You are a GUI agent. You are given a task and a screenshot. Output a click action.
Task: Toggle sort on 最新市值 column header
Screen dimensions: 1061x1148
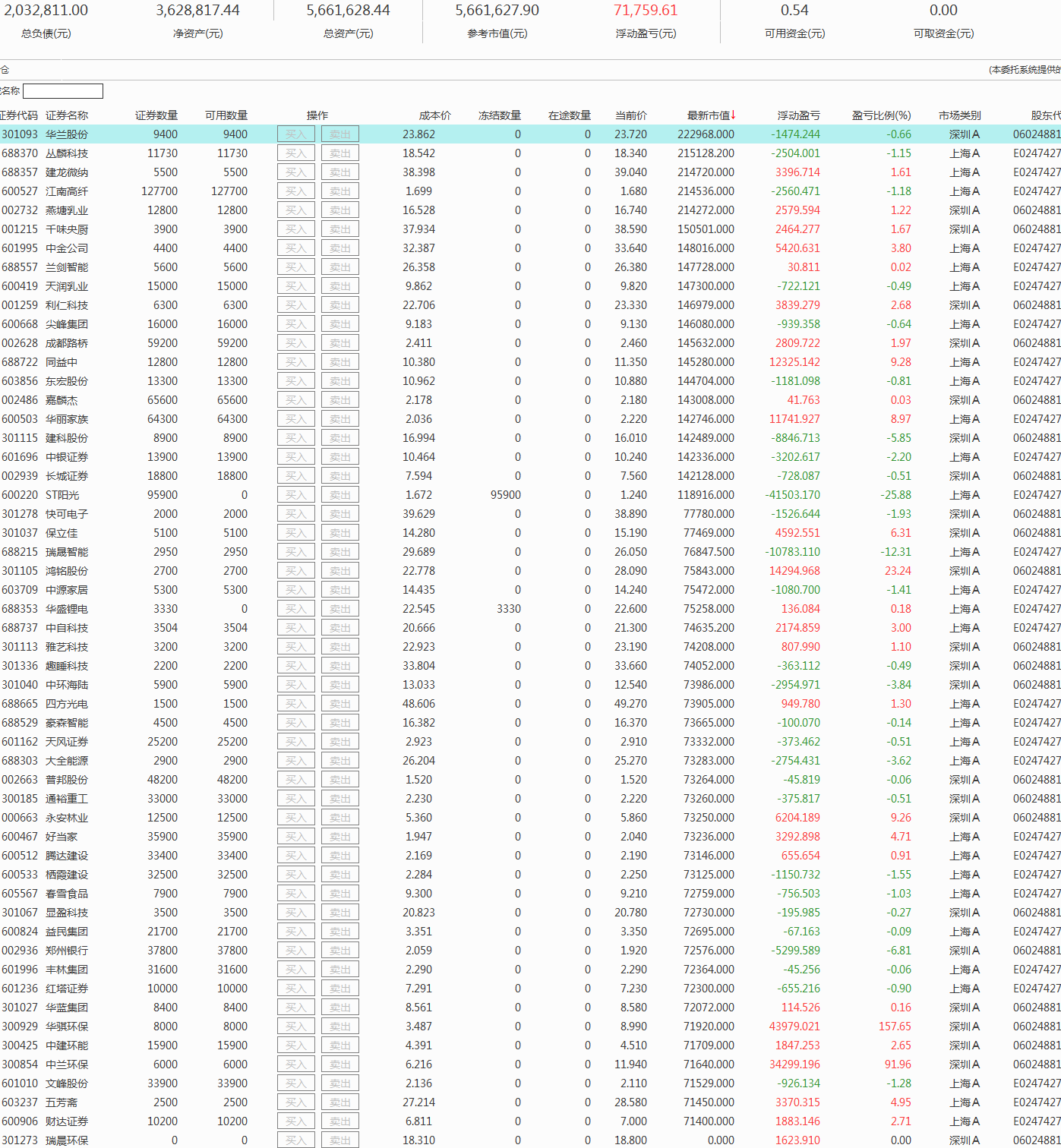click(x=712, y=115)
